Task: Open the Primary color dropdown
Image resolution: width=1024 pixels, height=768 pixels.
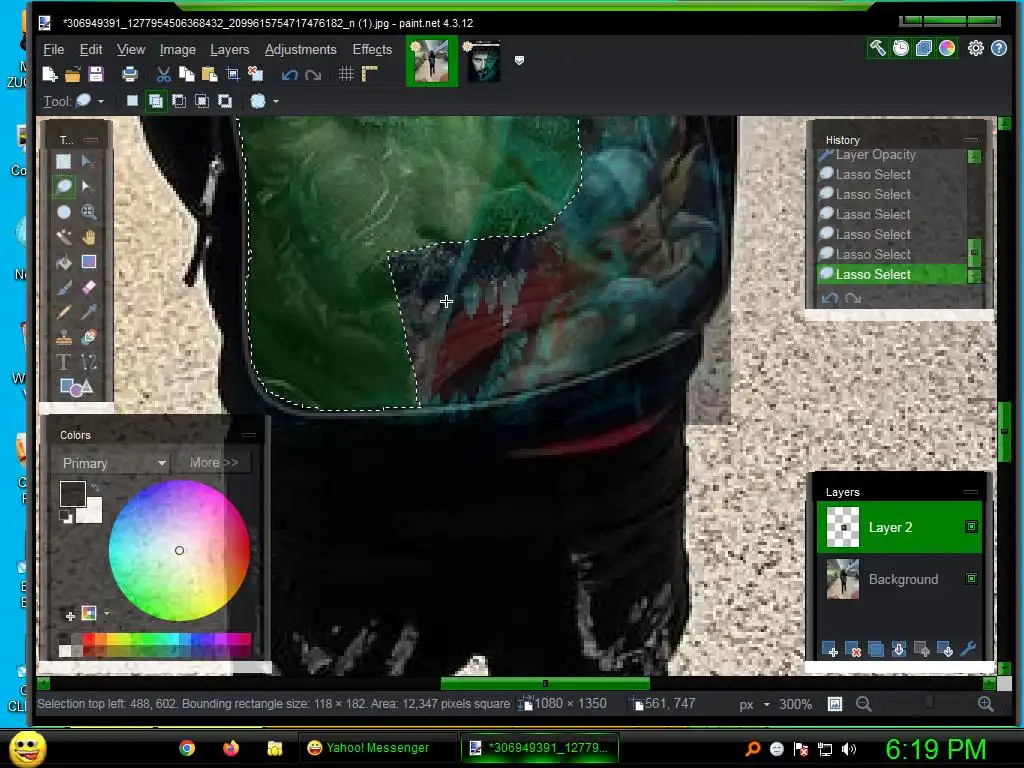Action: [x=113, y=463]
